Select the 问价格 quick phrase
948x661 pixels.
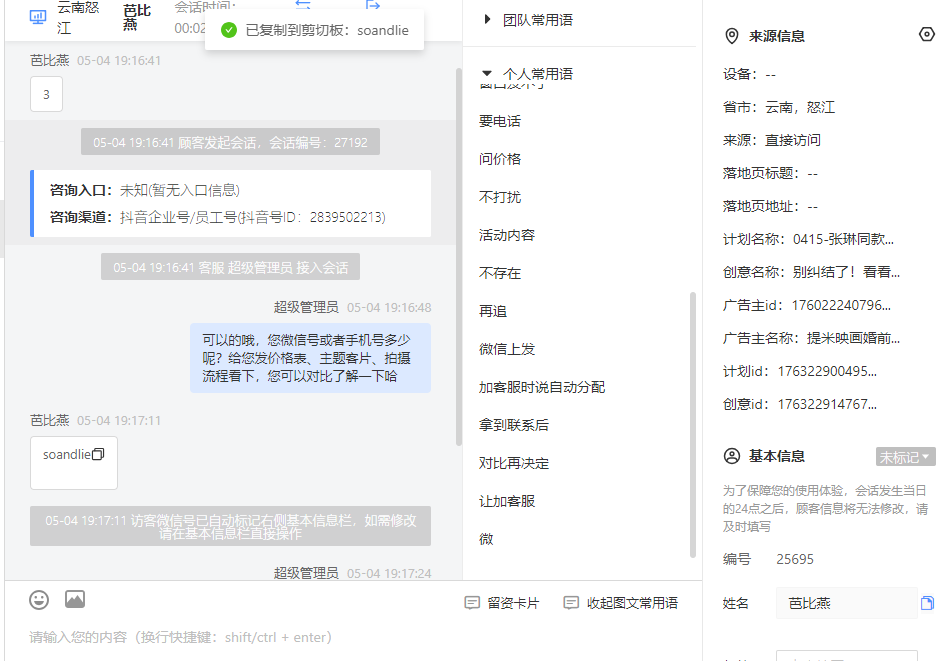pyautogui.click(x=500, y=159)
